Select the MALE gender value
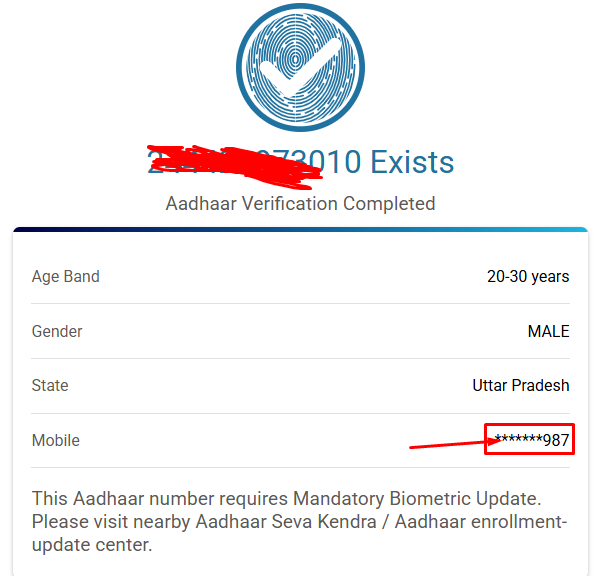This screenshot has height=576, width=609. [548, 332]
